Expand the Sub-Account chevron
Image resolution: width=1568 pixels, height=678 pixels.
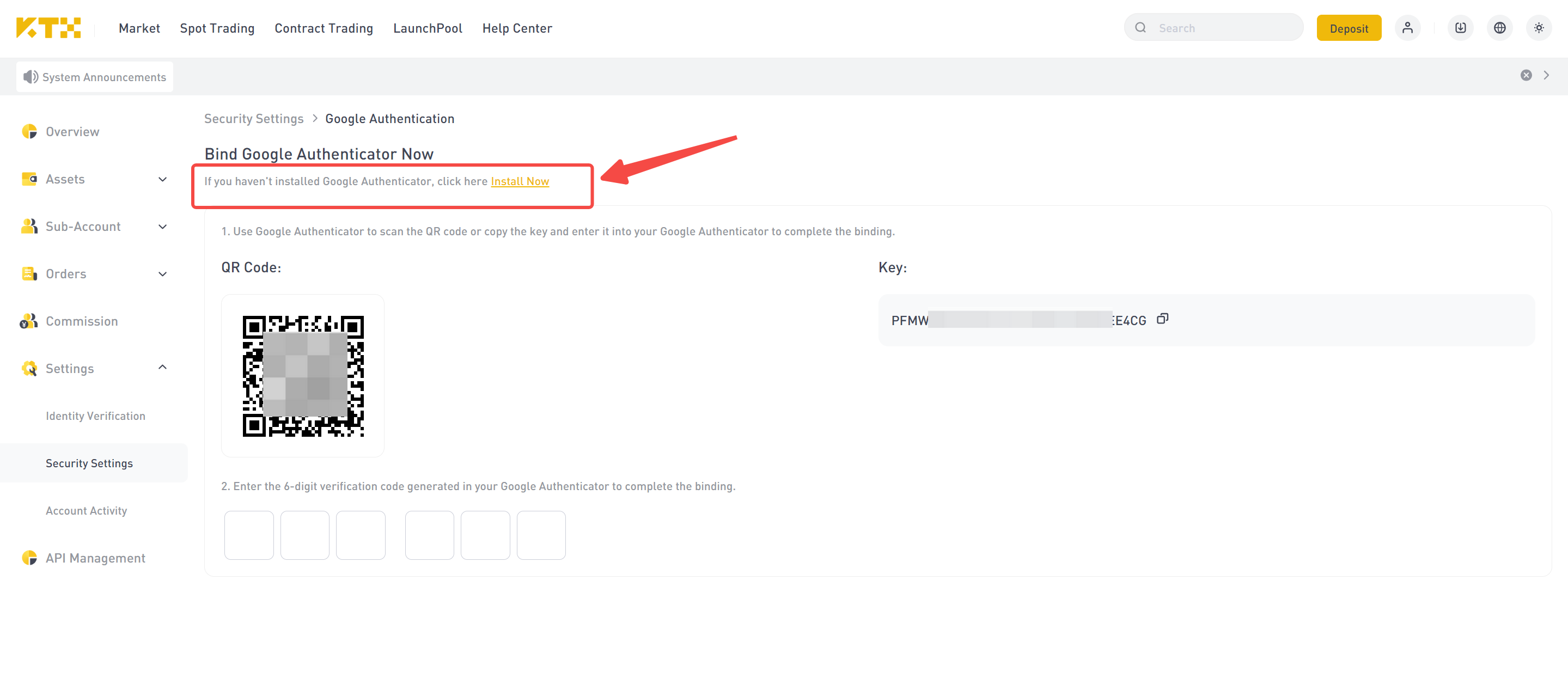pyautogui.click(x=162, y=227)
